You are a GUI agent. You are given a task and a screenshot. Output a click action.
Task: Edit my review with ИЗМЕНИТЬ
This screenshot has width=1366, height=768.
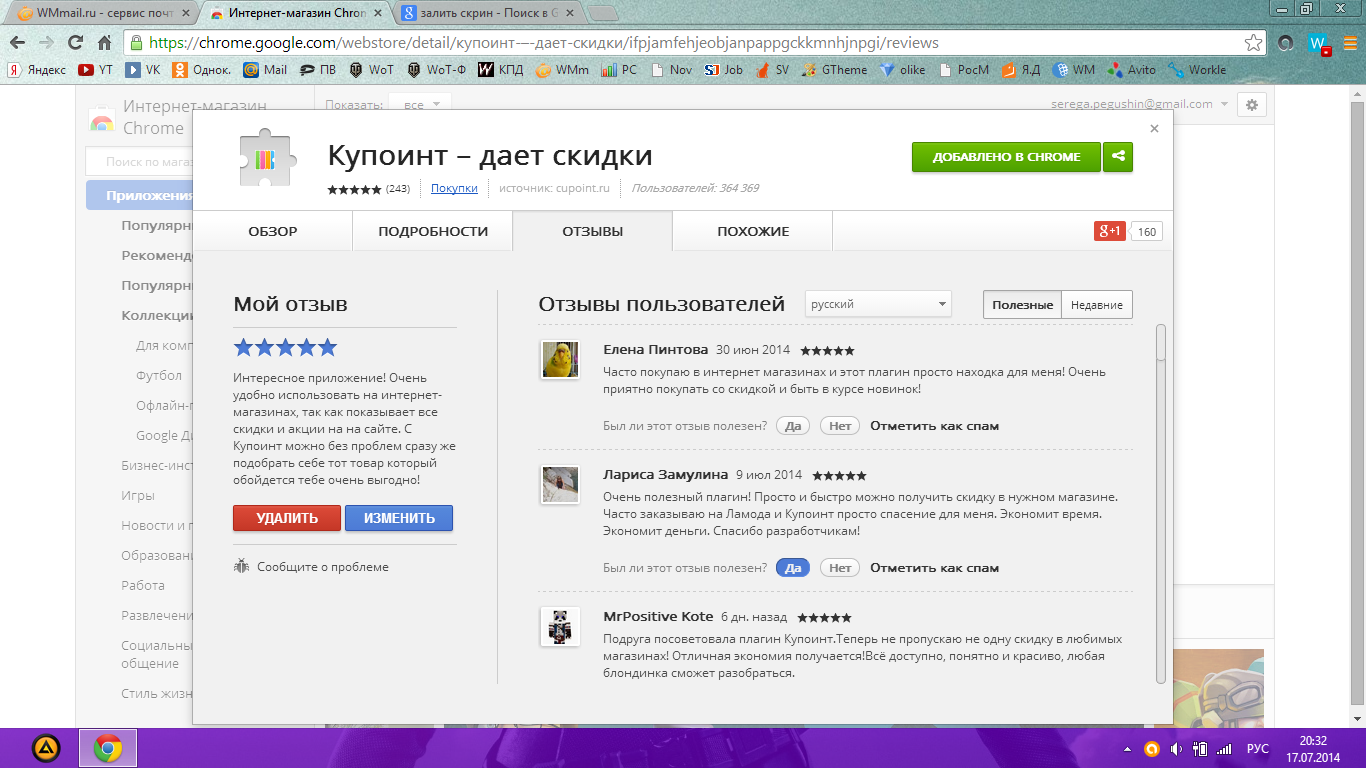tap(399, 518)
